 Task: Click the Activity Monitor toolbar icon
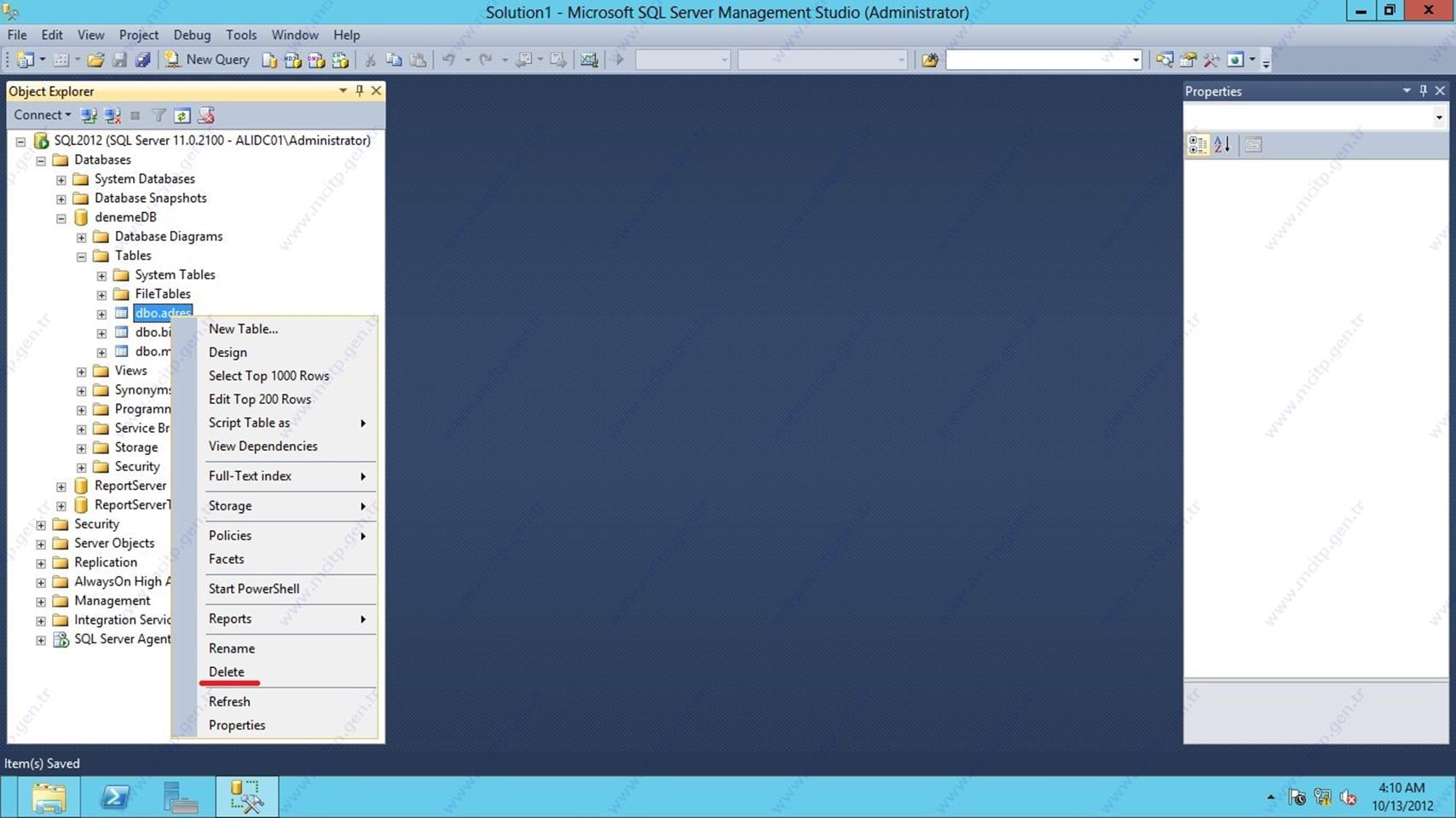(x=589, y=60)
